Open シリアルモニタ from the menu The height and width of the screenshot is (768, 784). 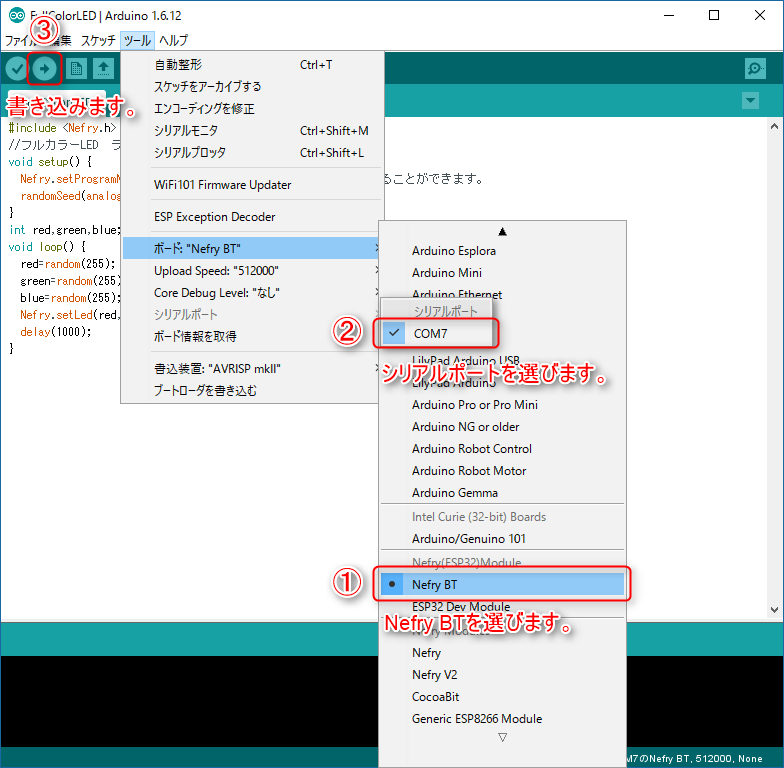tap(252, 130)
